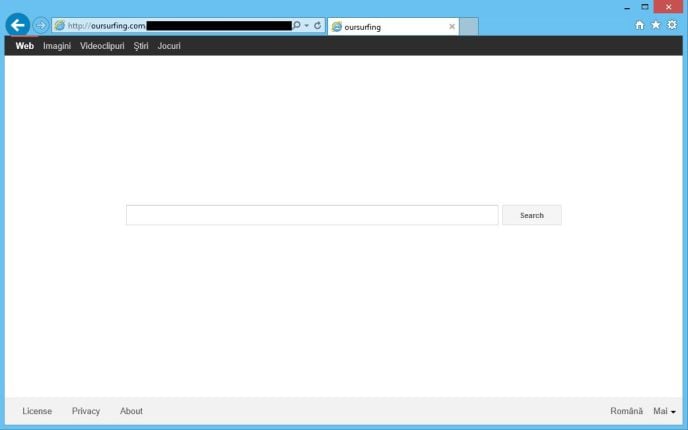The width and height of the screenshot is (688, 430).
Task: Close the browser window
Action: [x=668, y=7]
